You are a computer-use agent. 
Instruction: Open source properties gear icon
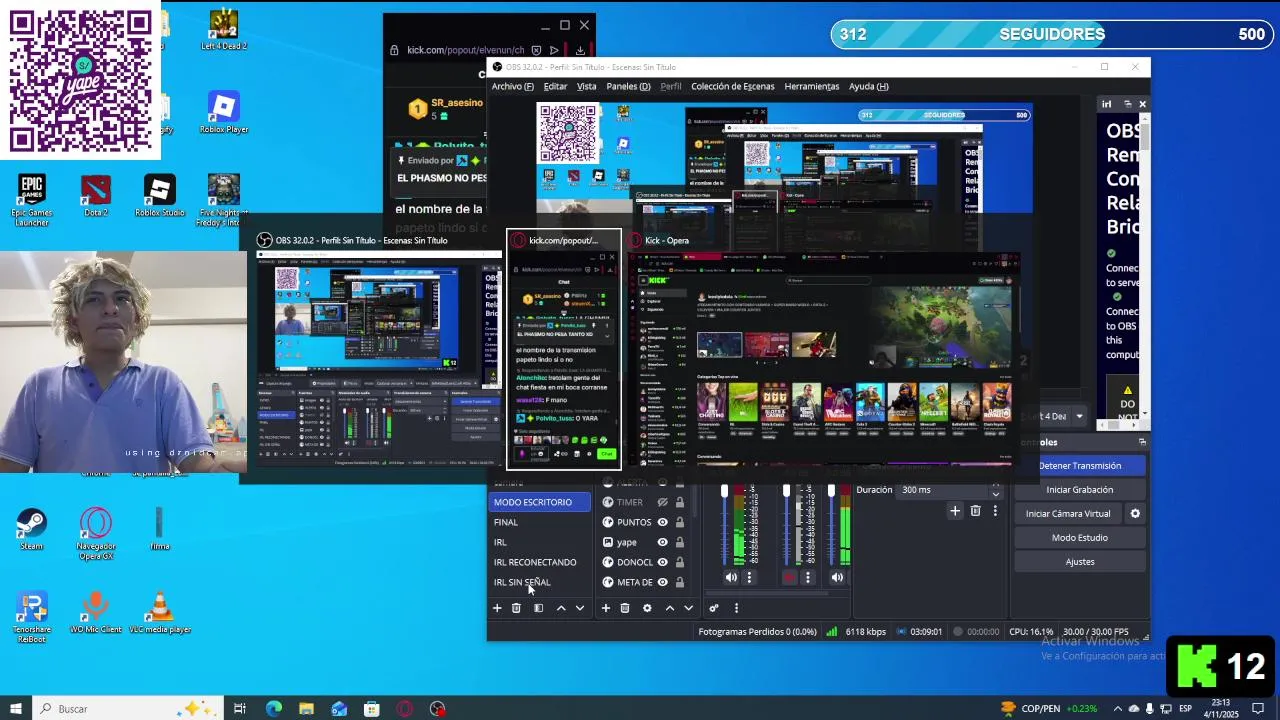pyautogui.click(x=647, y=608)
